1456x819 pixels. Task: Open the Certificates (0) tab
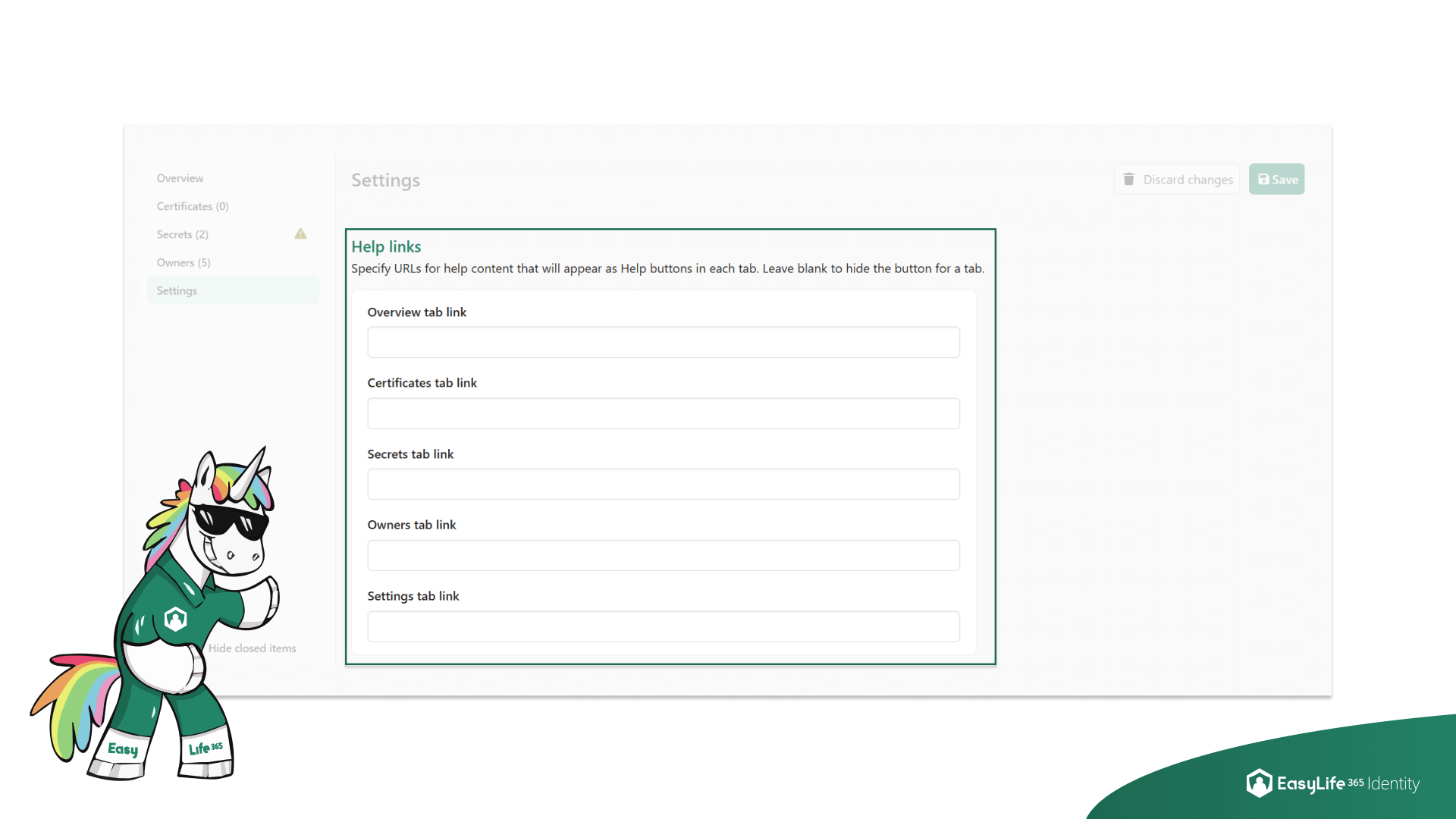192,206
